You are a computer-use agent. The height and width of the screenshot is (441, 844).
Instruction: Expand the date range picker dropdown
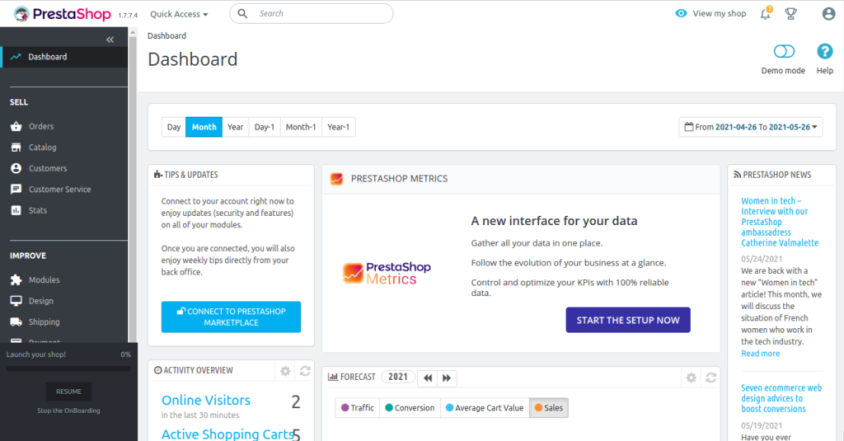click(x=750, y=127)
